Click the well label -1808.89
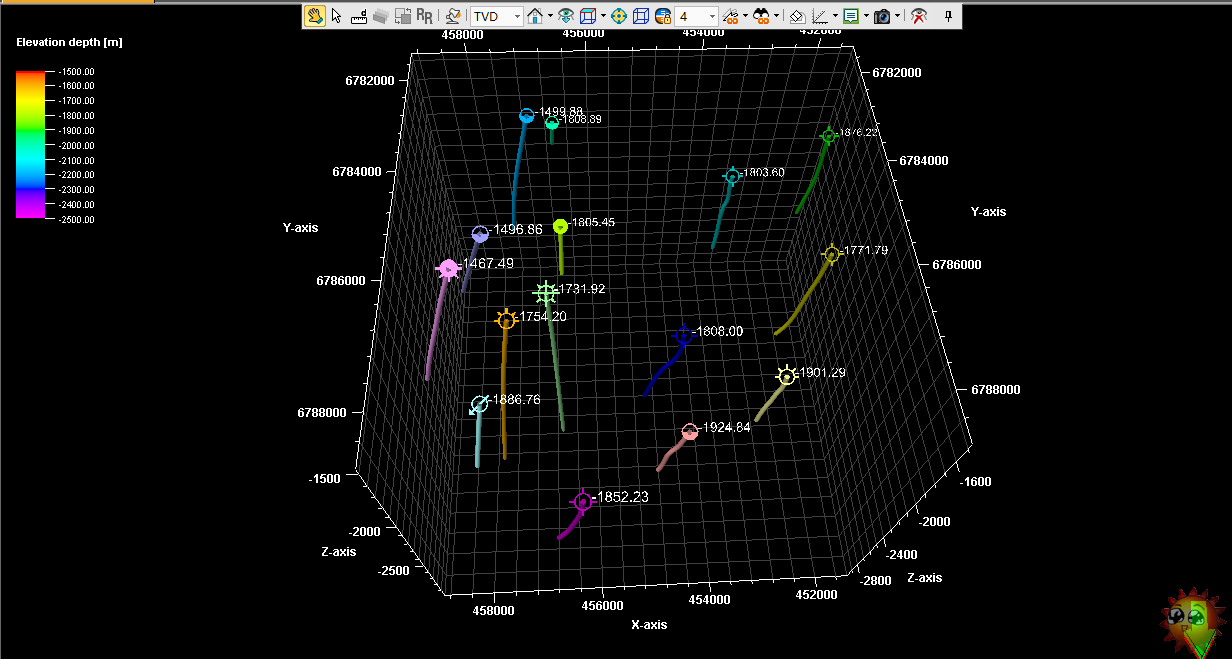 tap(581, 120)
